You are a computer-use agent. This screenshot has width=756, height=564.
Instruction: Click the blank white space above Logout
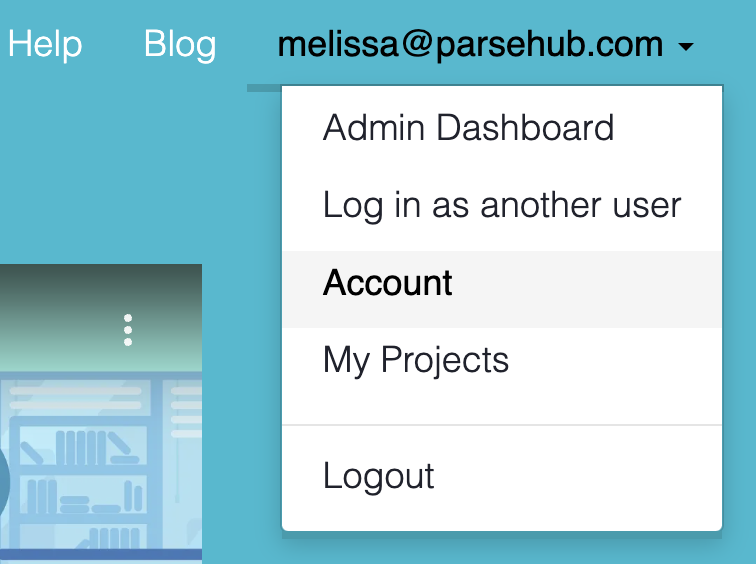[x=500, y=405]
